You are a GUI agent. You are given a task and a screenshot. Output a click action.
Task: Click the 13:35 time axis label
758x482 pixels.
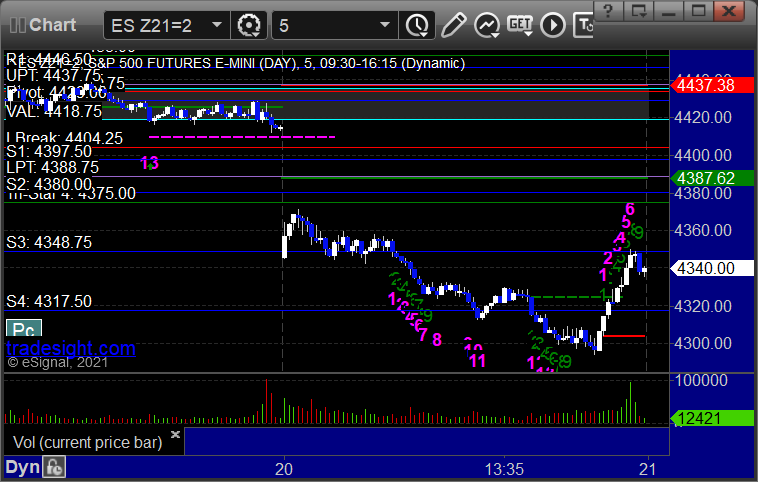(x=504, y=469)
